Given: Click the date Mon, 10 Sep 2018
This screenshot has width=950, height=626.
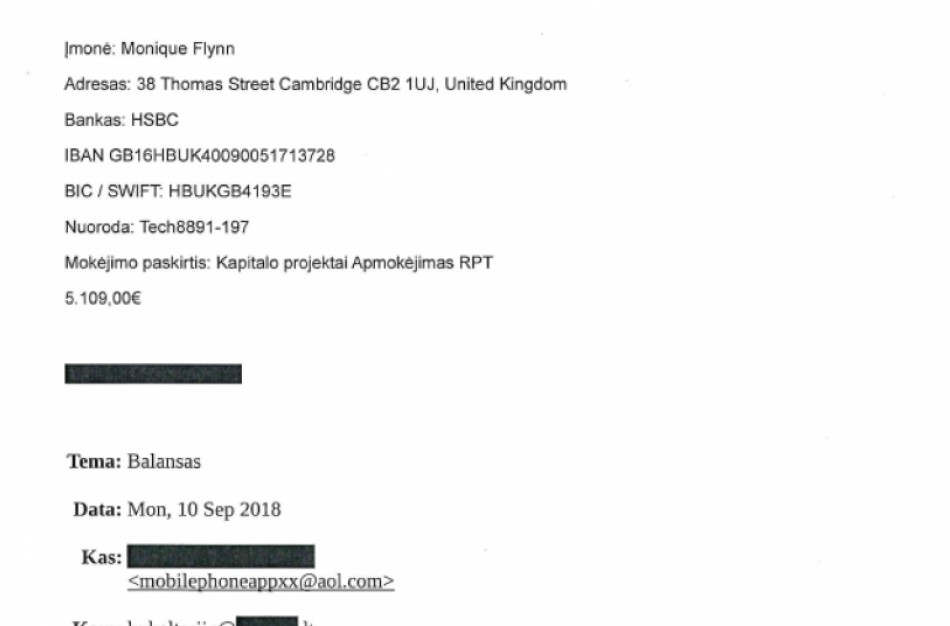Looking at the screenshot, I should pos(204,510).
